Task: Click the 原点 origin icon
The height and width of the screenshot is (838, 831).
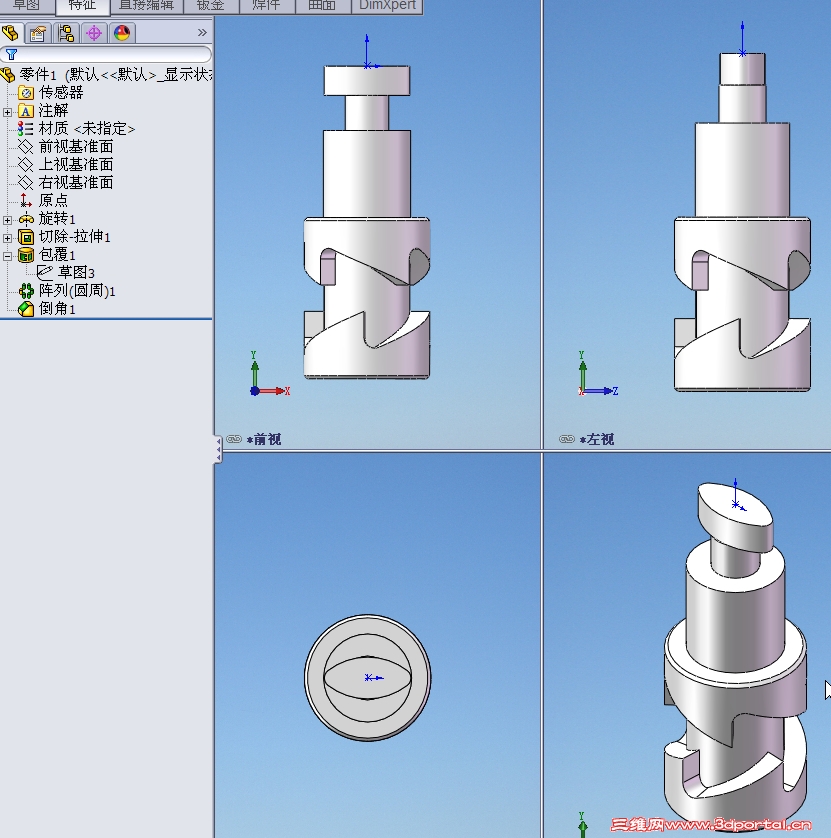Action: point(25,200)
